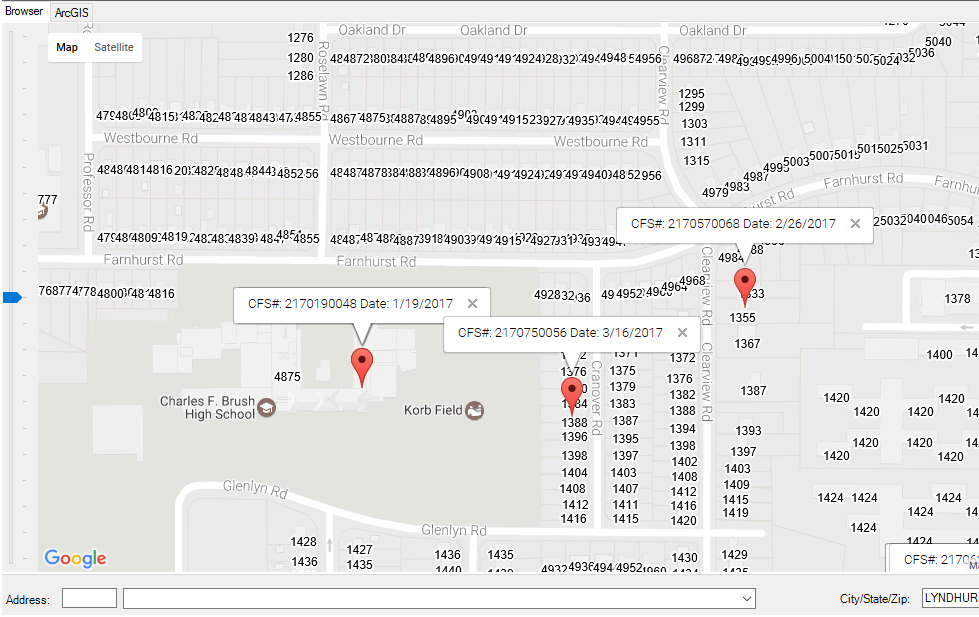Screen dimensions: 979x617
Task: Click house number "1428" on the map
Action: point(303,541)
